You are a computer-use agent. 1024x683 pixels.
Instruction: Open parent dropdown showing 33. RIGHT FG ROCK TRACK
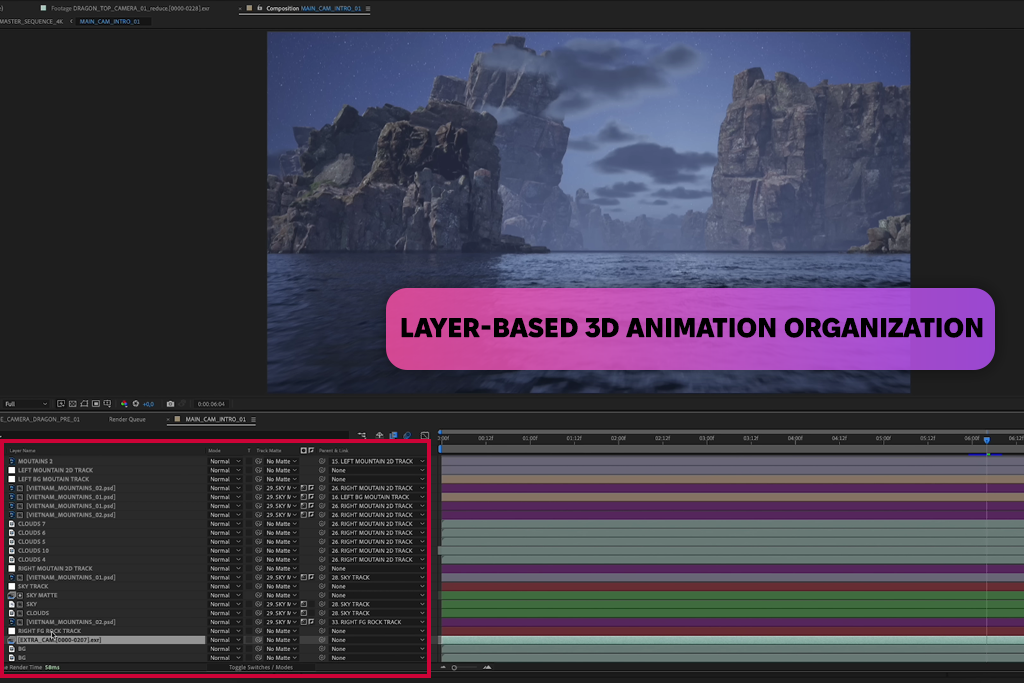[377, 622]
